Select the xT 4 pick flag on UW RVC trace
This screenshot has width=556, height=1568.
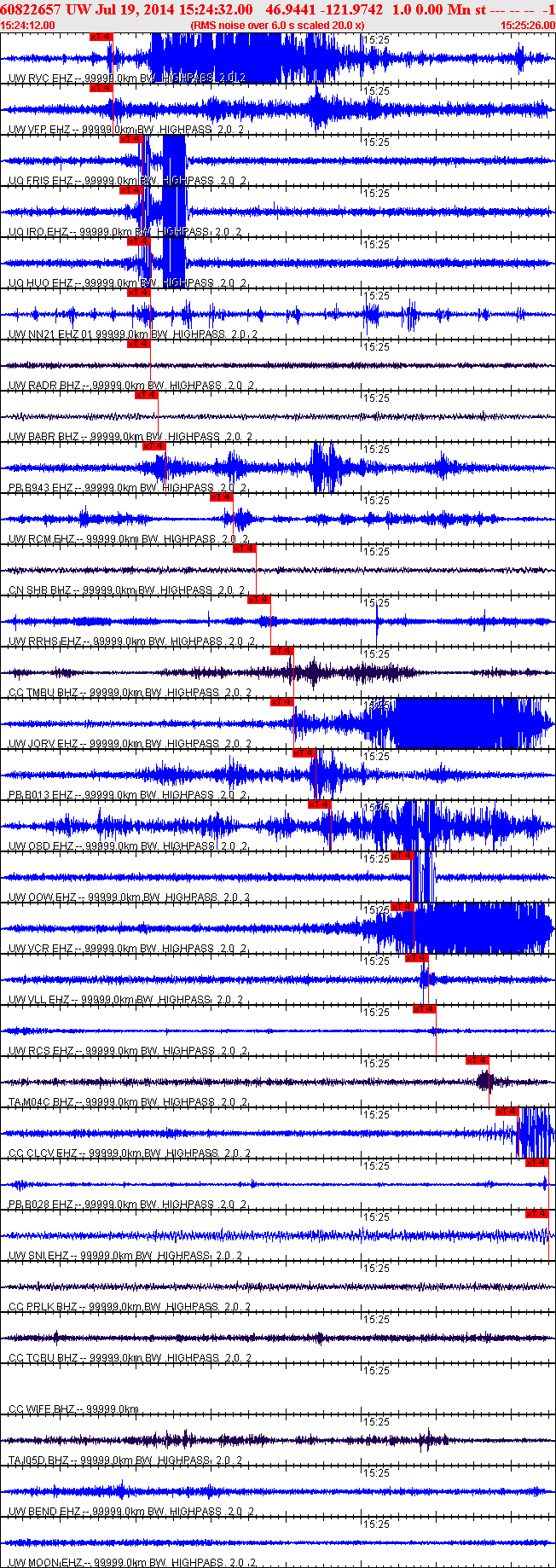(x=101, y=37)
